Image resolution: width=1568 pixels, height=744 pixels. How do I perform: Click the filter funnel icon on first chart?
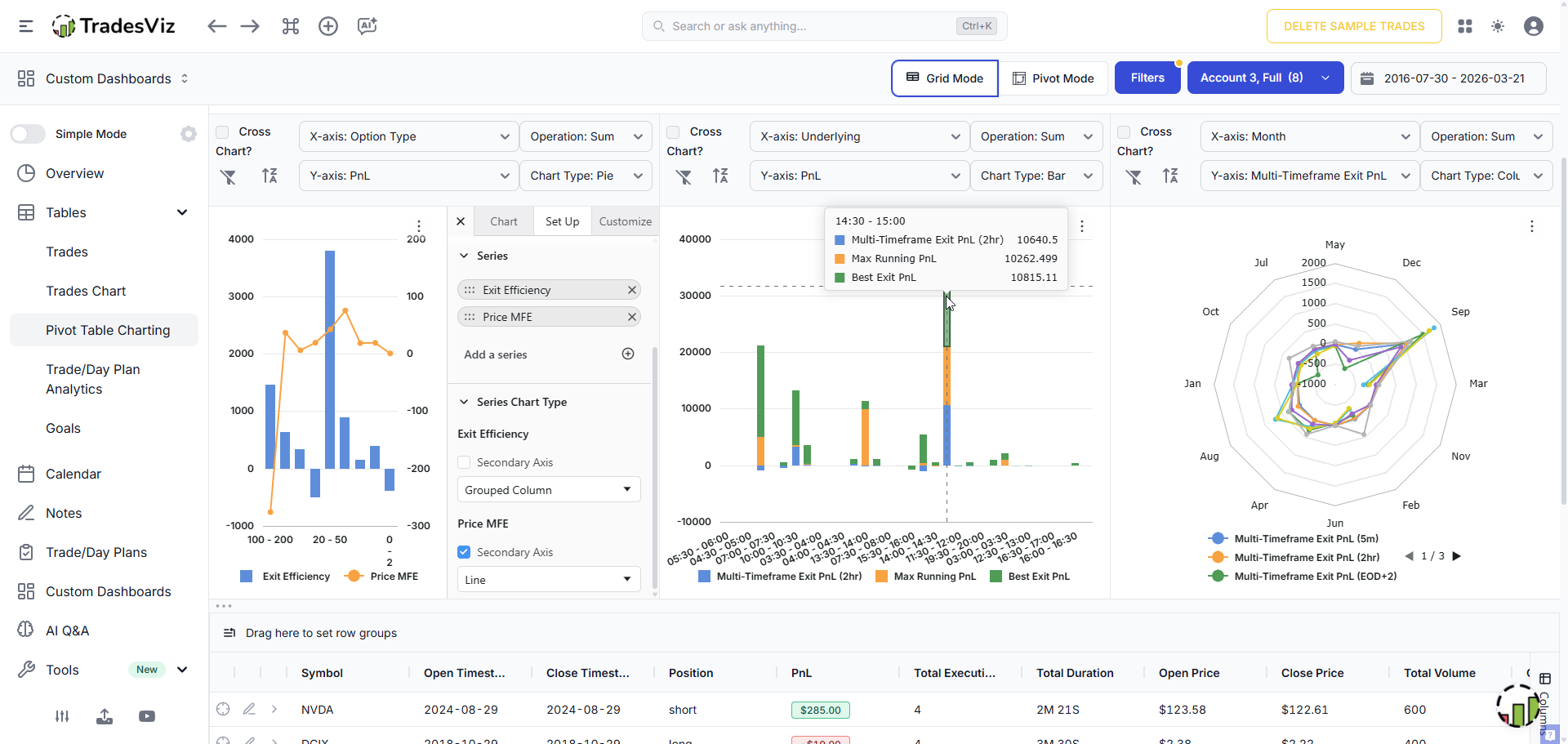coord(229,176)
